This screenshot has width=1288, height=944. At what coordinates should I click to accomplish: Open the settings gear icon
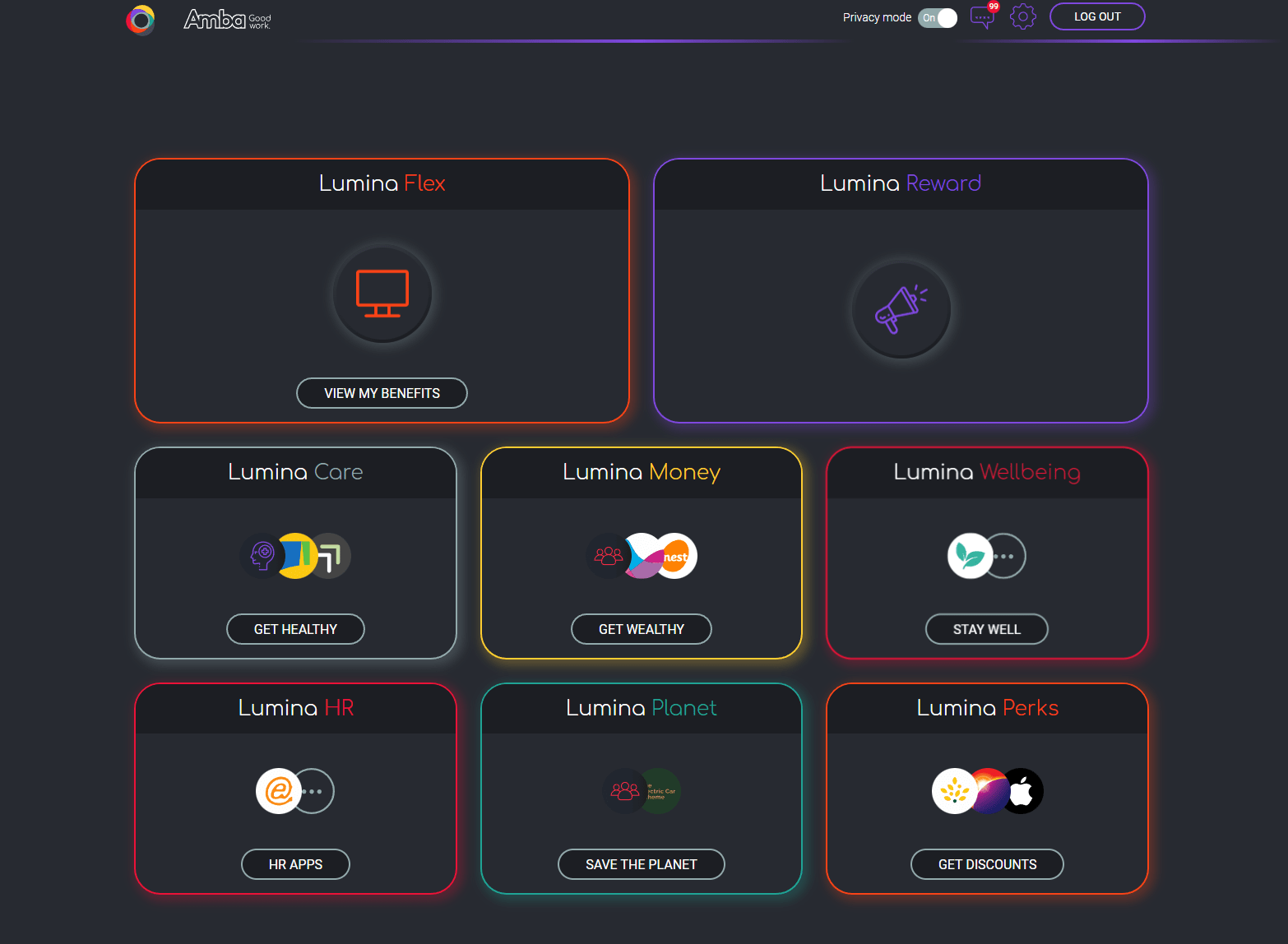(x=1022, y=16)
